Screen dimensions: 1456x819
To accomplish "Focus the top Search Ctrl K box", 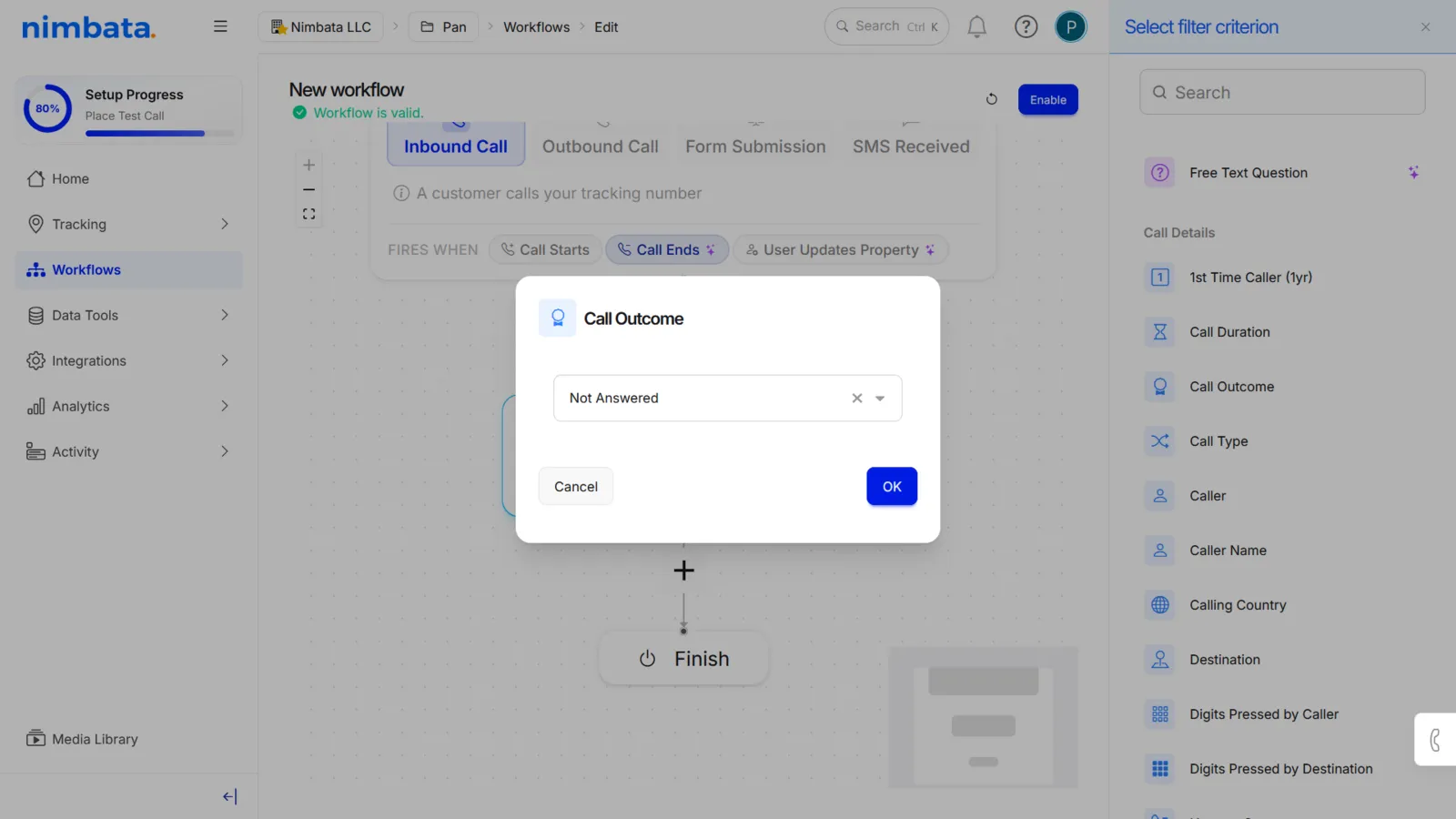I will pyautogui.click(x=886, y=26).
